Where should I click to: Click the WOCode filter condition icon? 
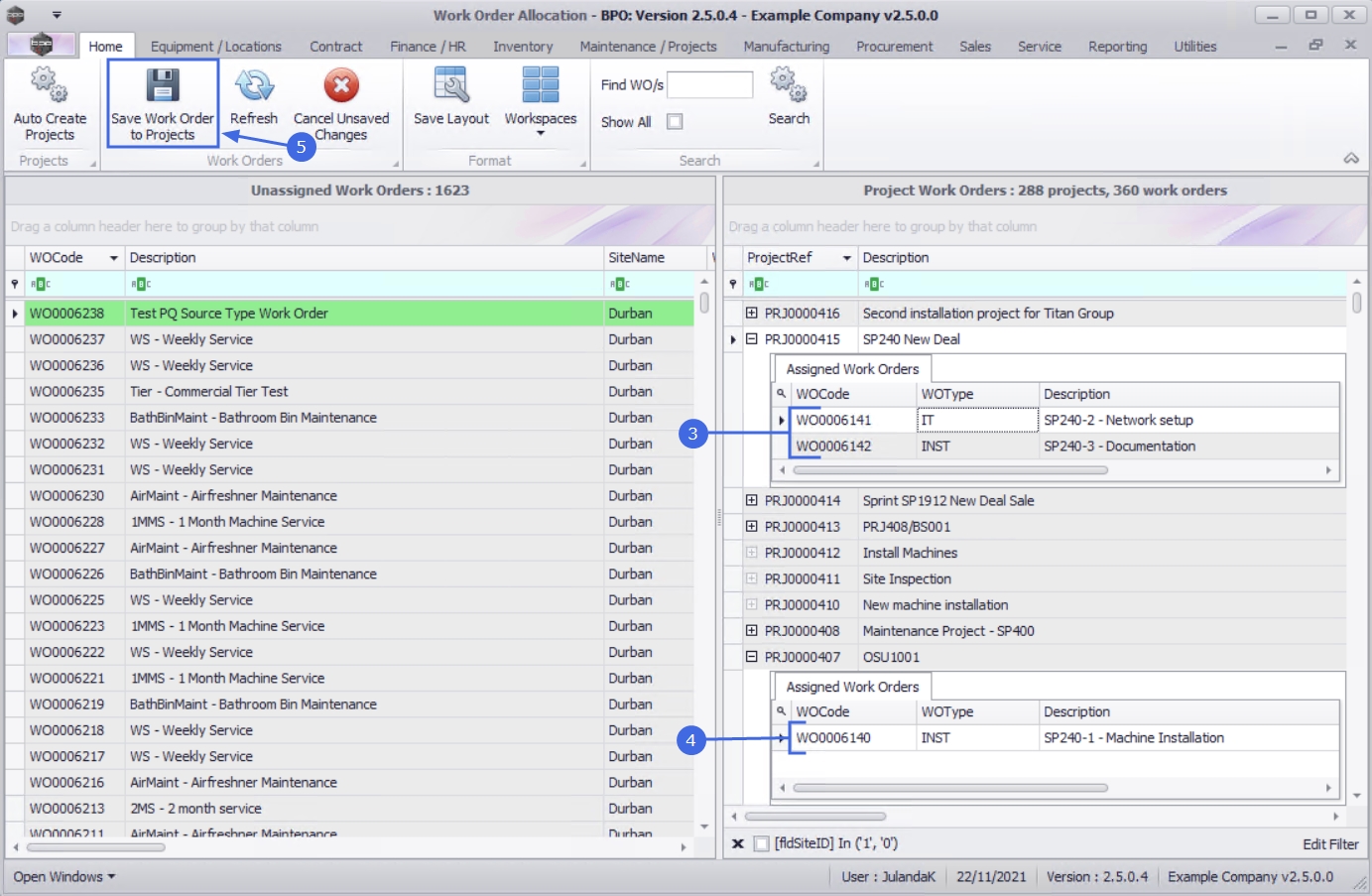tap(41, 284)
